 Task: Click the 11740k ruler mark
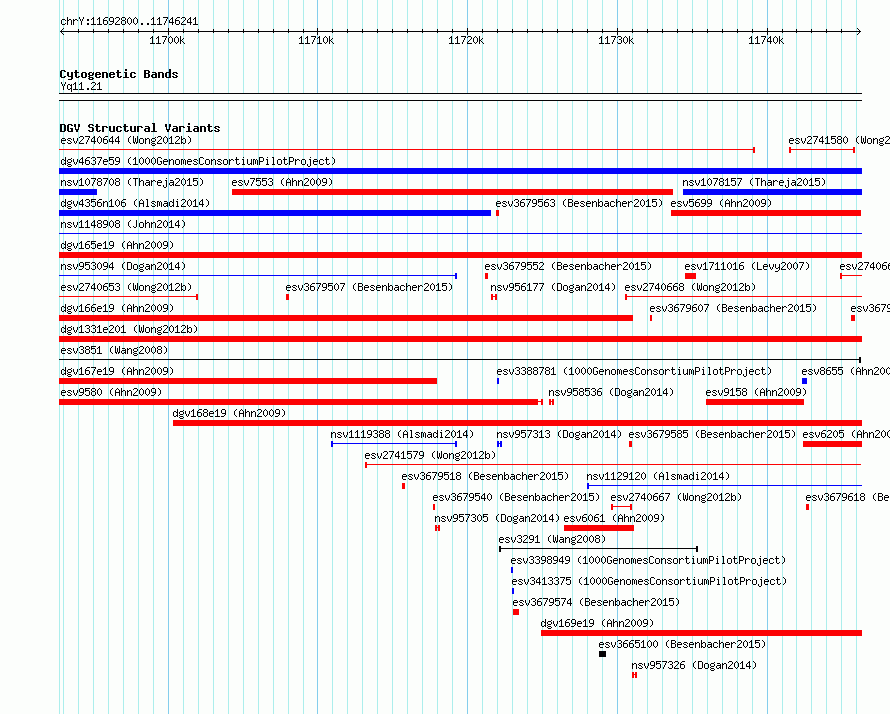766,40
